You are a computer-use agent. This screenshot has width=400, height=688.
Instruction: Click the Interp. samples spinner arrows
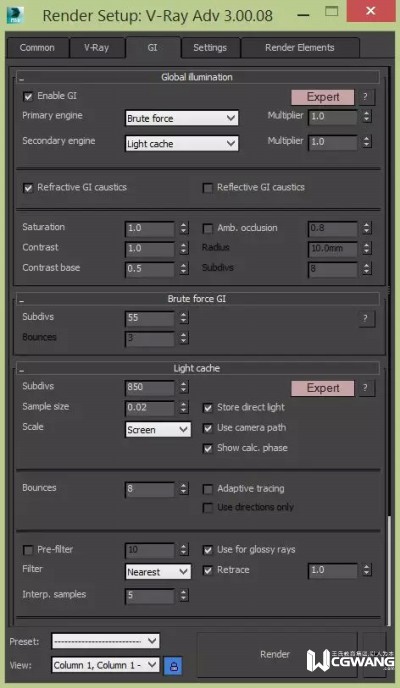(x=184, y=596)
